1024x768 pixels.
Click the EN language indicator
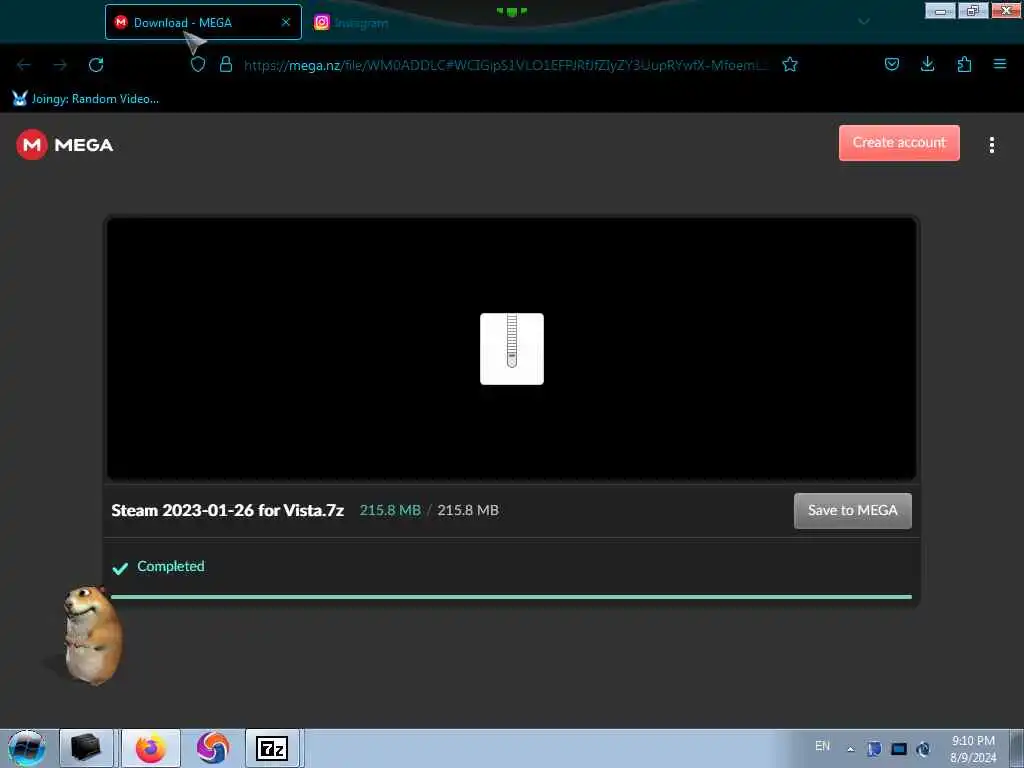pyautogui.click(x=822, y=746)
